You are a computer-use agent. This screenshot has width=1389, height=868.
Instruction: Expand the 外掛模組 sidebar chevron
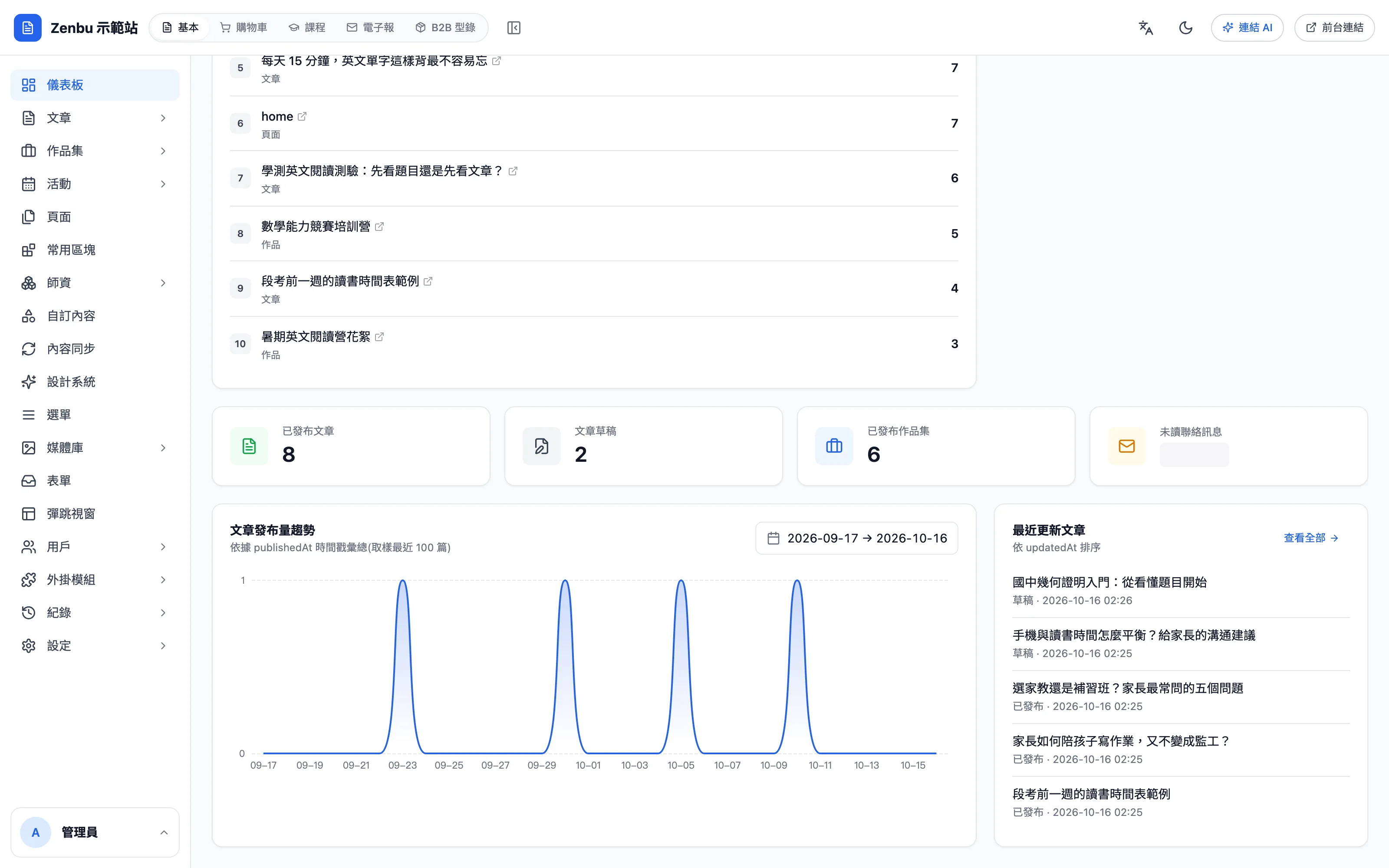[163, 580]
